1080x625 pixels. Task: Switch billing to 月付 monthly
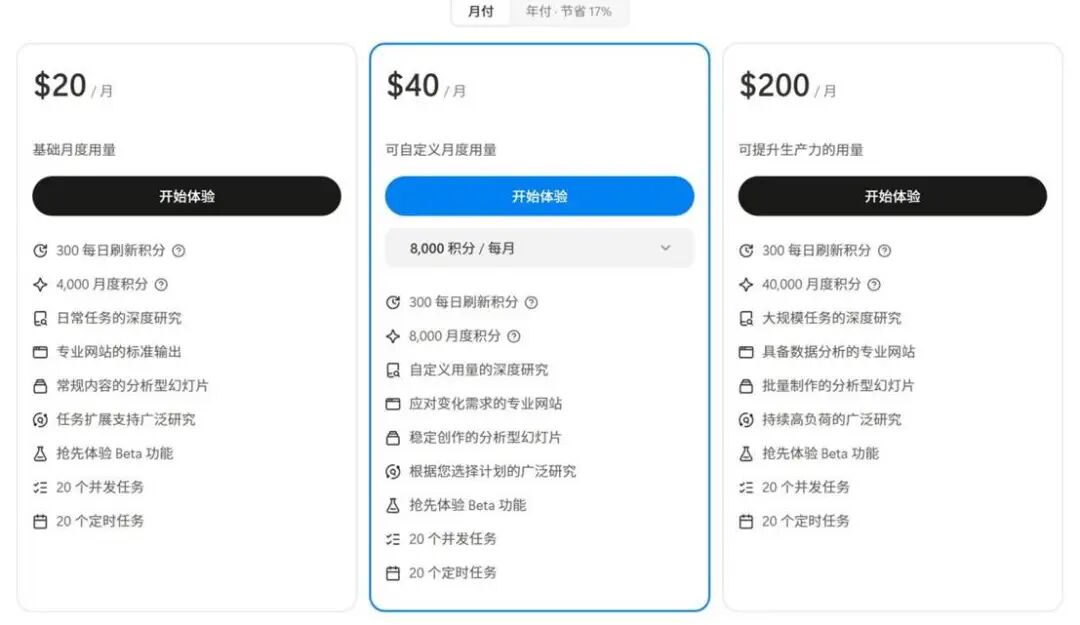pos(481,12)
